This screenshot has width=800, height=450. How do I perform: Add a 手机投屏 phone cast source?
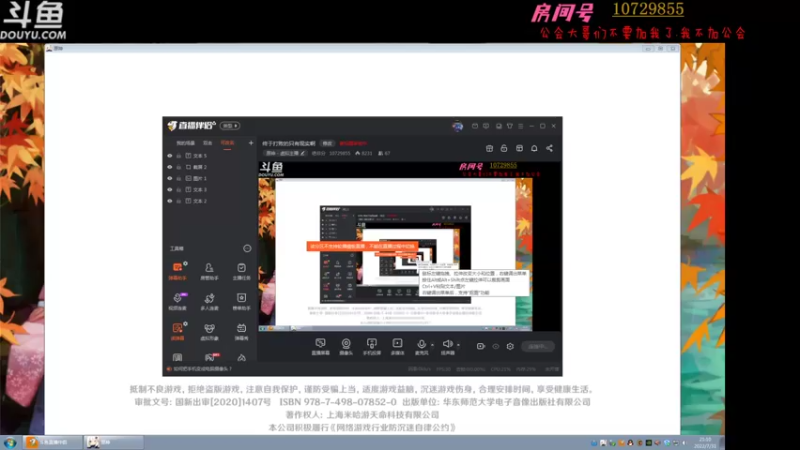[371, 346]
